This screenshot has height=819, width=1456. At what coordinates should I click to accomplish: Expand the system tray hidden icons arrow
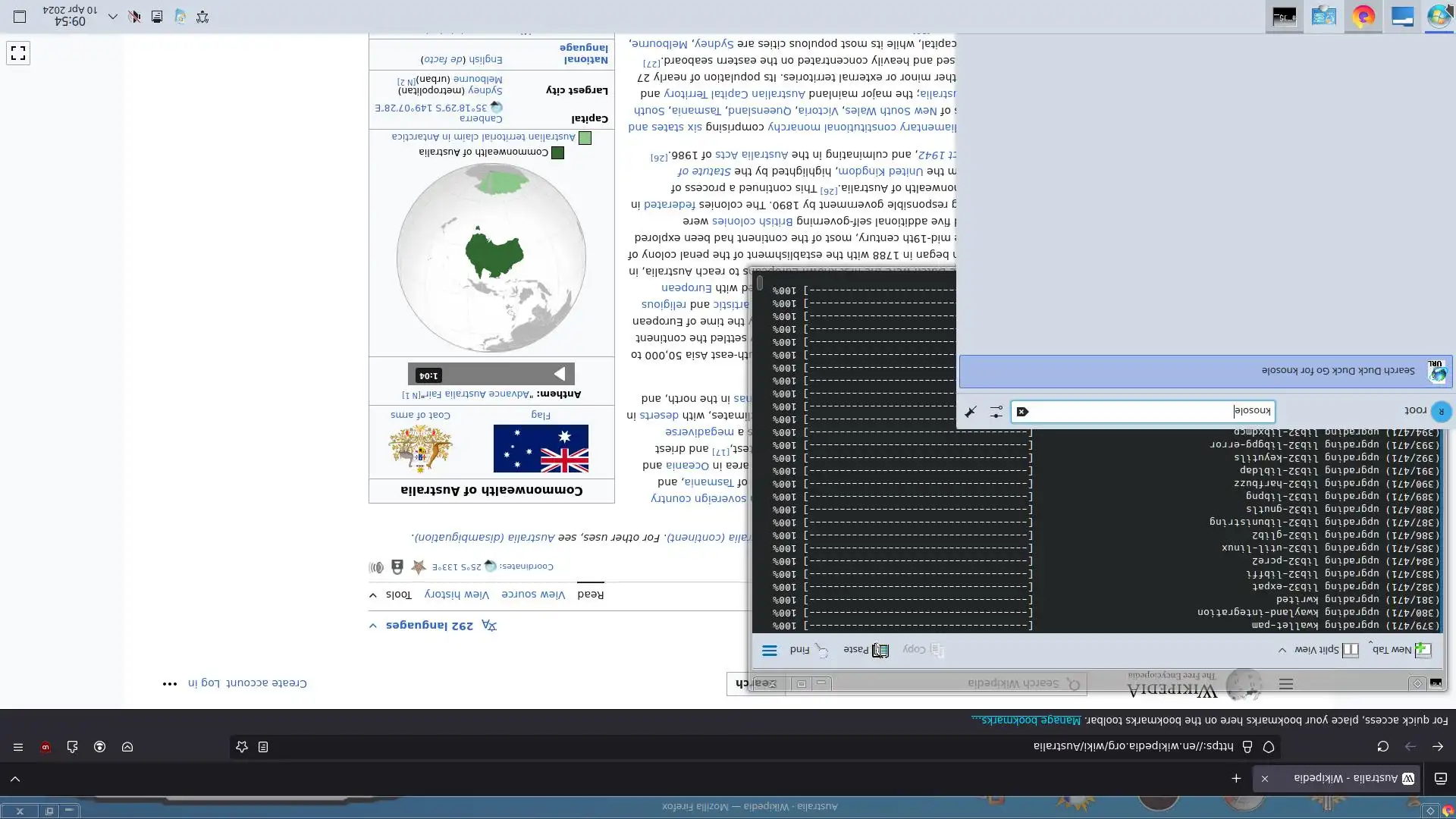tap(113, 17)
